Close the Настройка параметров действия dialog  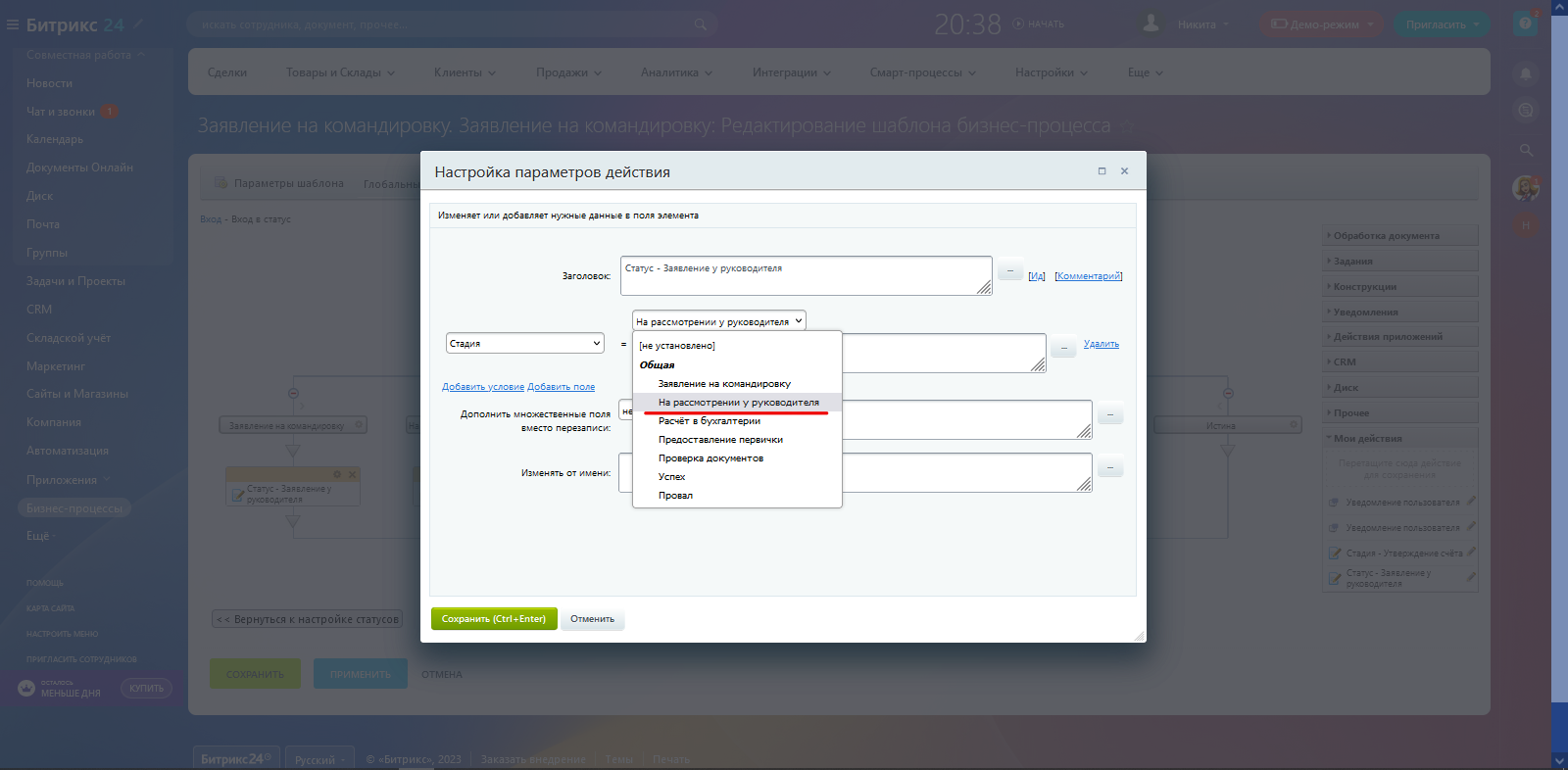pyautogui.click(x=1124, y=170)
